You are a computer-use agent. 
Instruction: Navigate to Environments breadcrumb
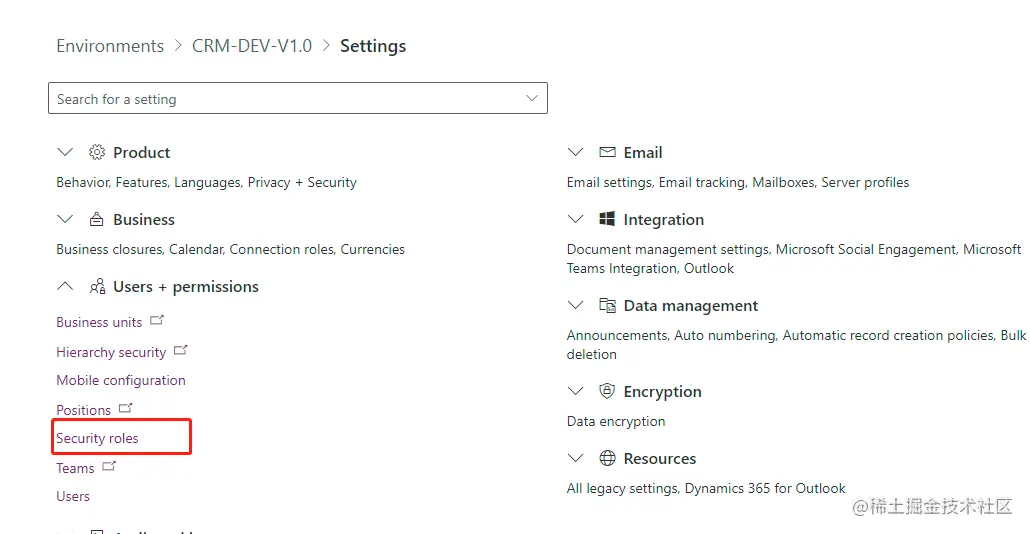(x=110, y=46)
